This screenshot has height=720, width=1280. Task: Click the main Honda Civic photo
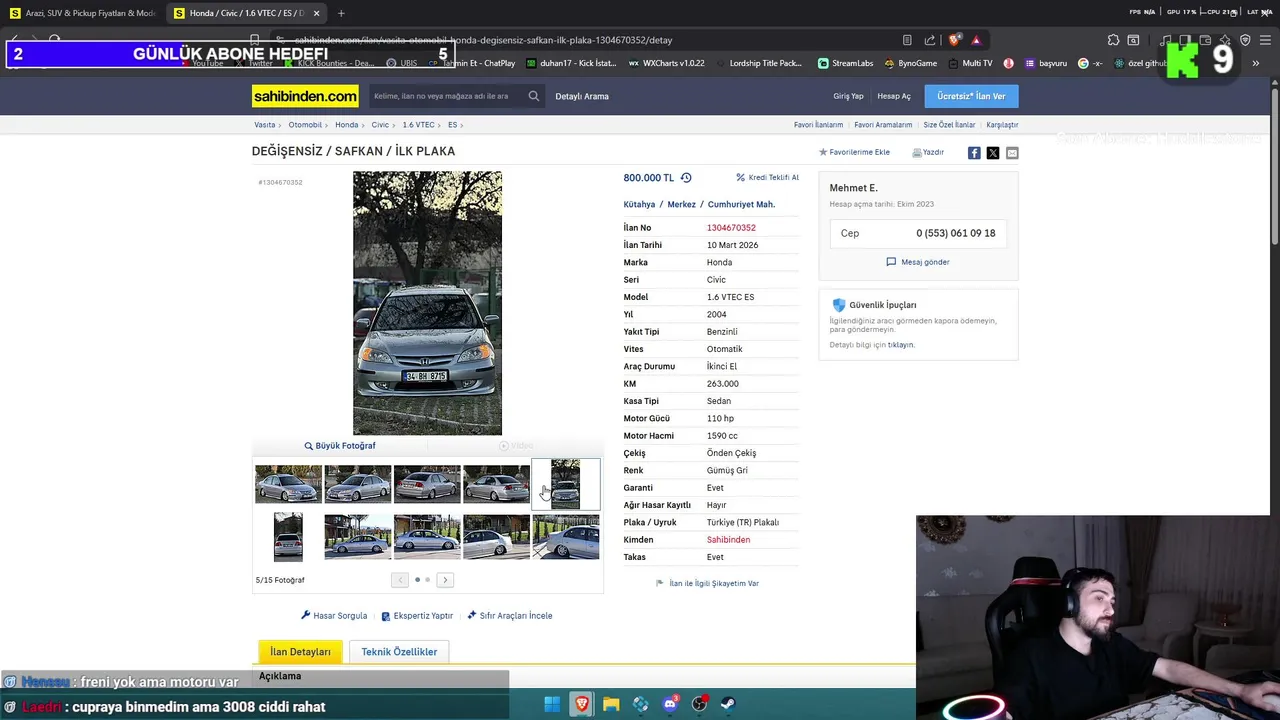[427, 303]
